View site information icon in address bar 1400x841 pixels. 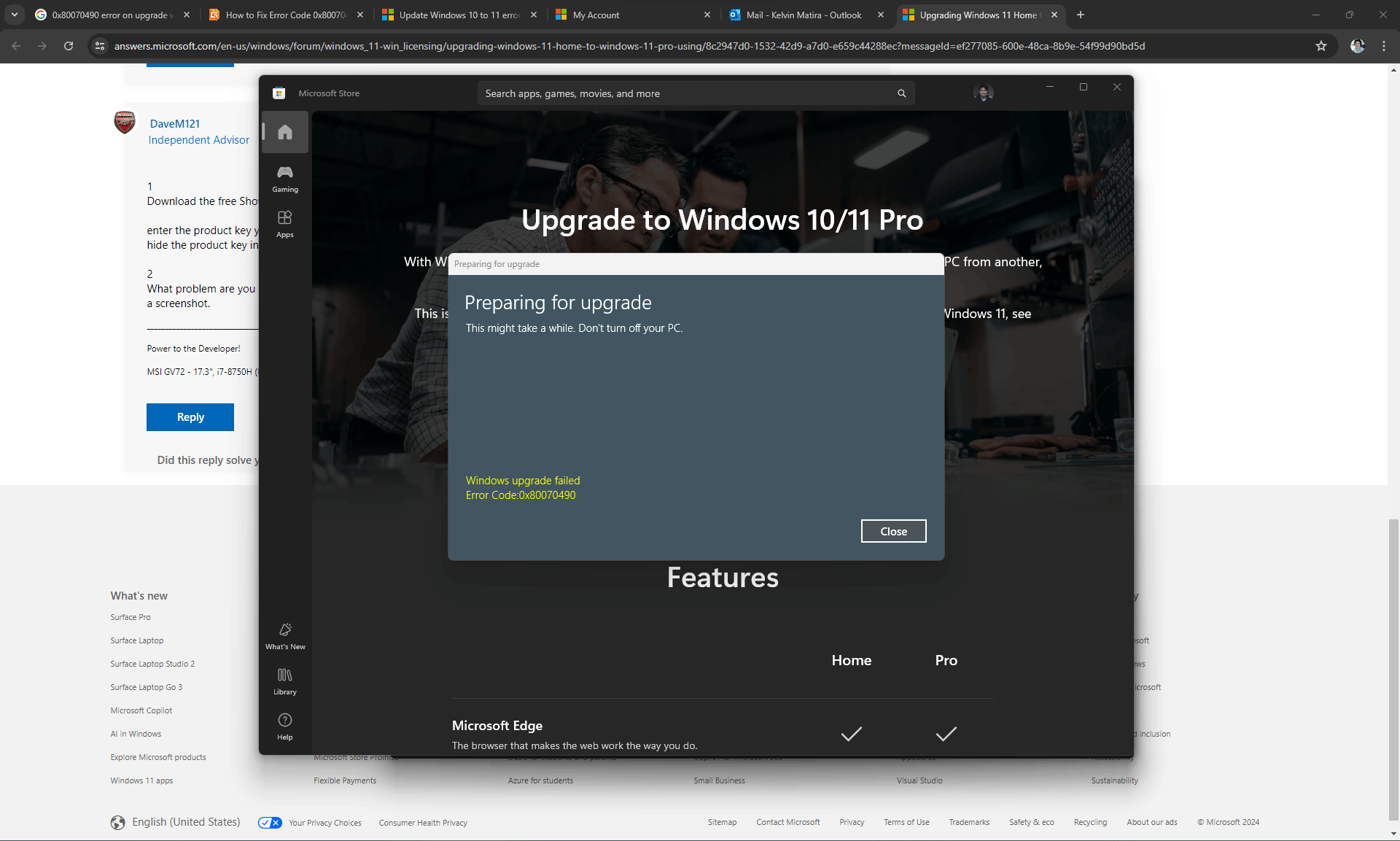pos(100,46)
